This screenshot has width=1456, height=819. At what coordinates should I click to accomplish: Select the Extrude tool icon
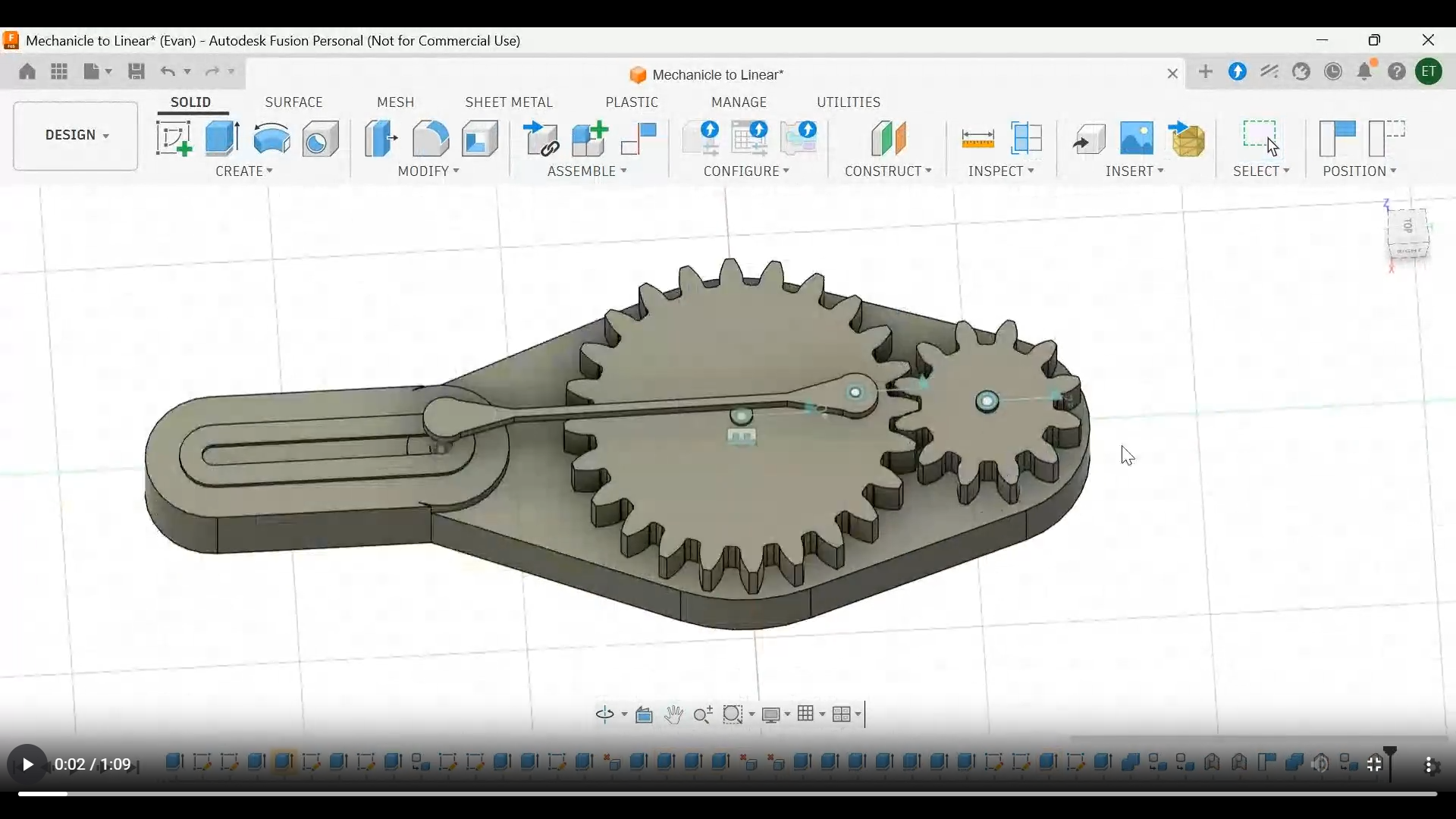222,139
